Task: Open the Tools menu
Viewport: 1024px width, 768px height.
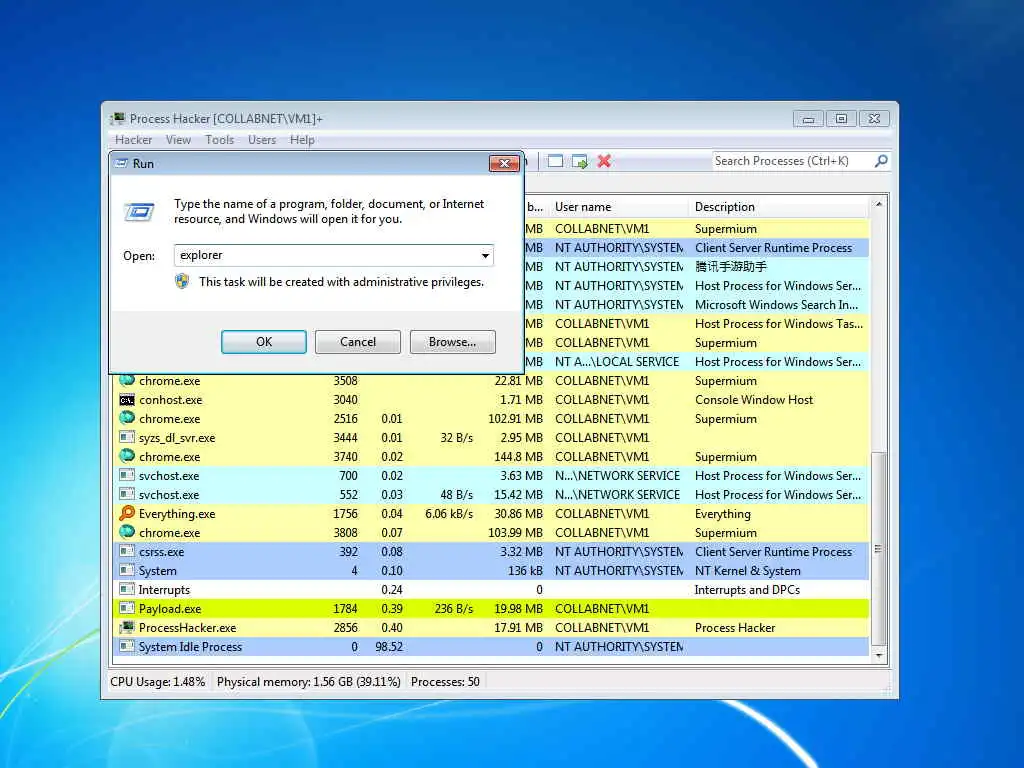Action: pos(219,140)
